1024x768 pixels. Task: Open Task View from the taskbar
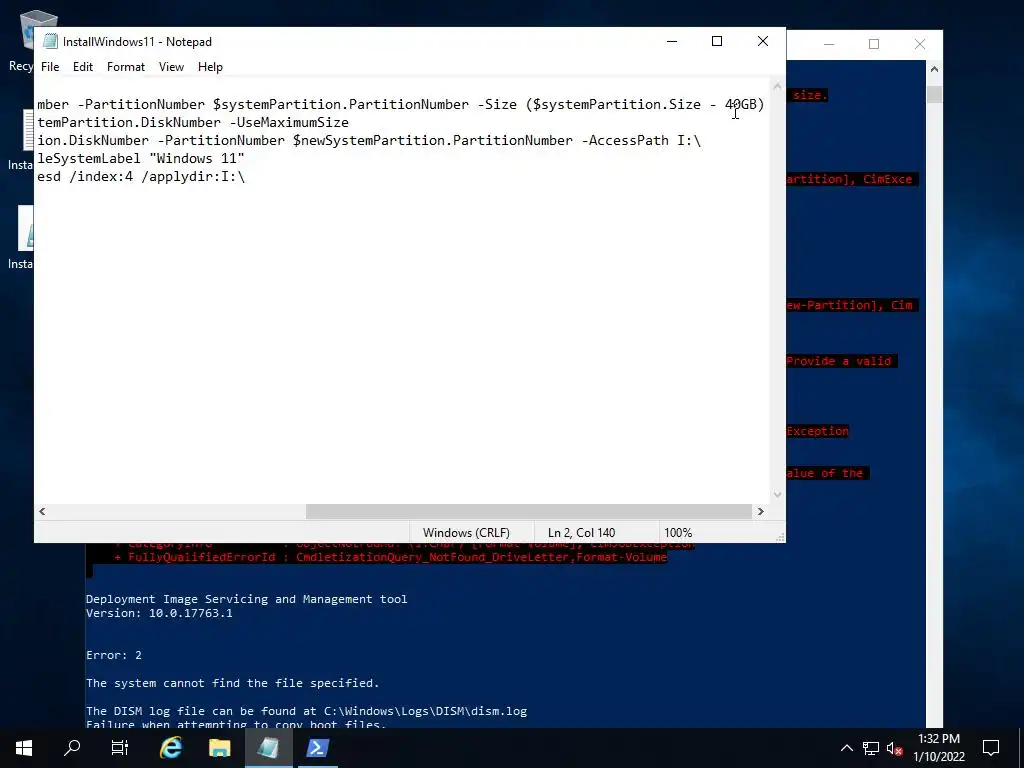tap(121, 748)
